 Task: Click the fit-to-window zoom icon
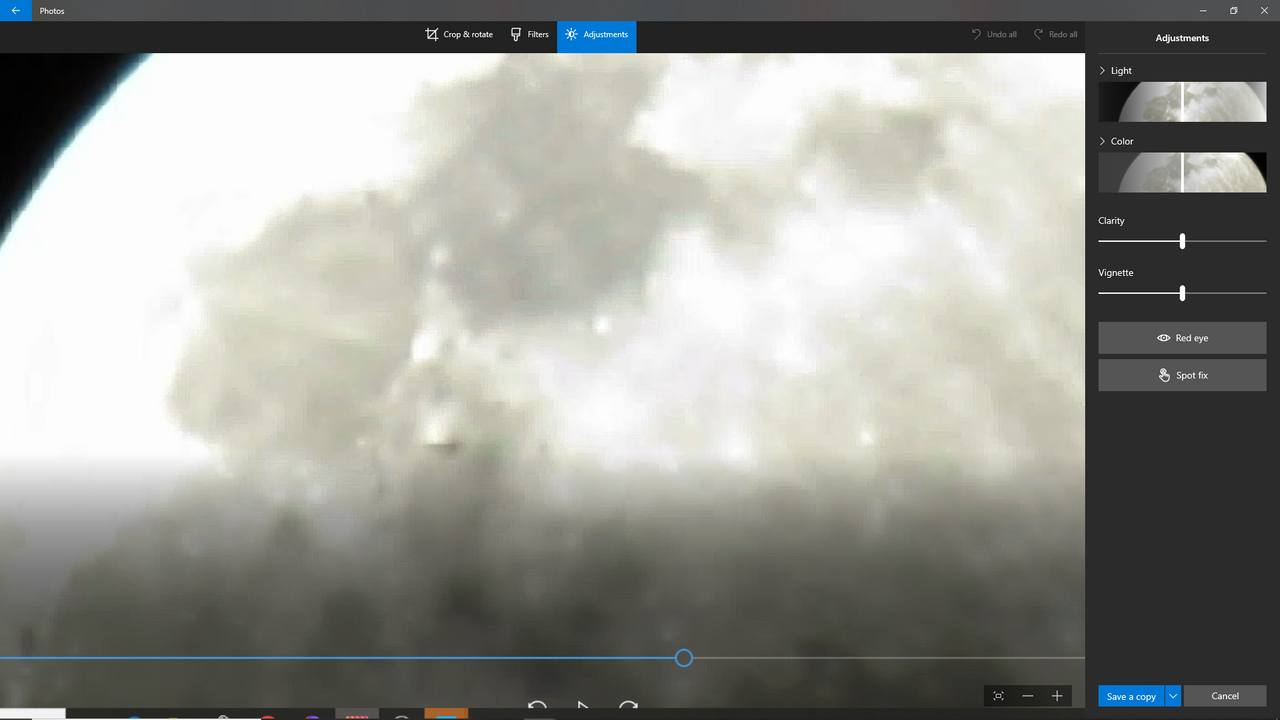pyautogui.click(x=998, y=696)
